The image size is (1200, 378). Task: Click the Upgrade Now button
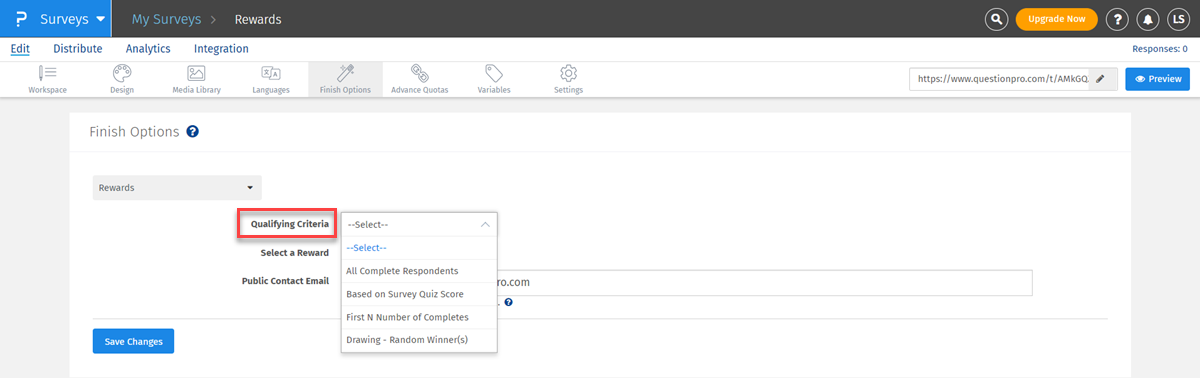point(1056,19)
